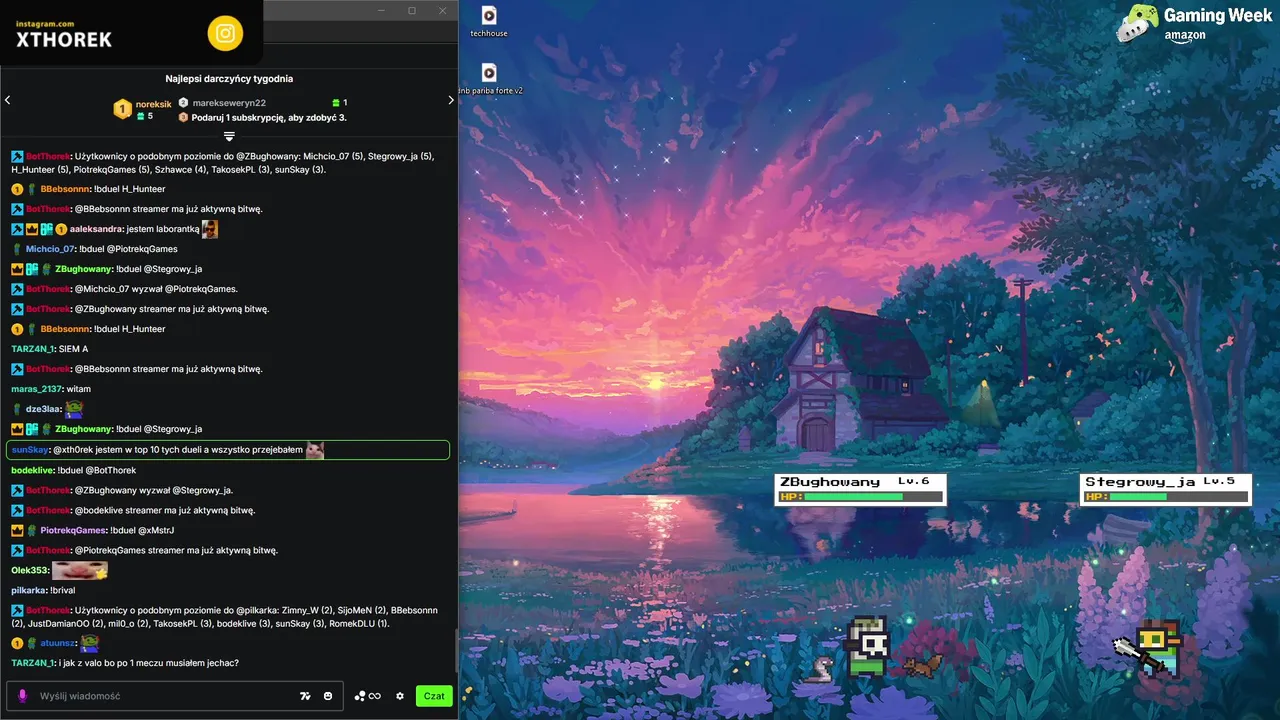Viewport: 1280px width, 720px height.
Task: Click Podaruj 1 subskrypcję prompt
Action: tap(269, 117)
